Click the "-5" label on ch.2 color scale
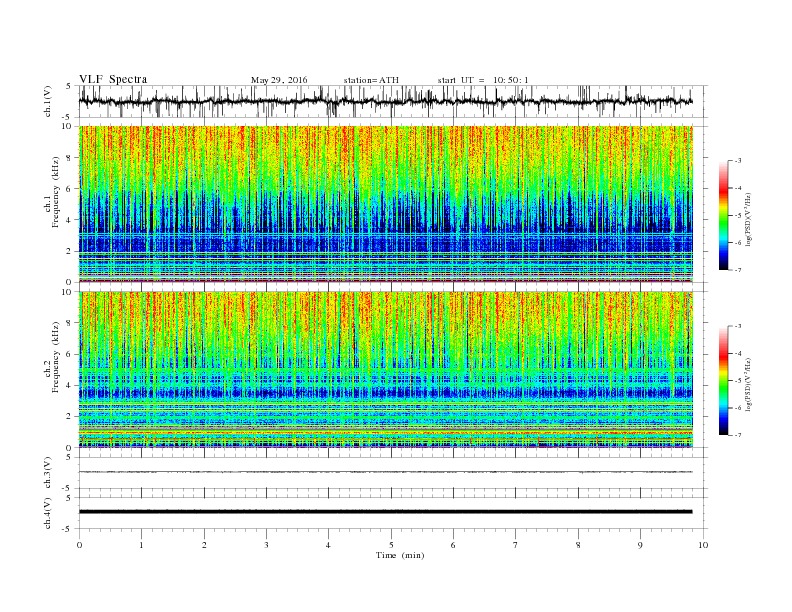This screenshot has height=612, width=792. [737, 381]
